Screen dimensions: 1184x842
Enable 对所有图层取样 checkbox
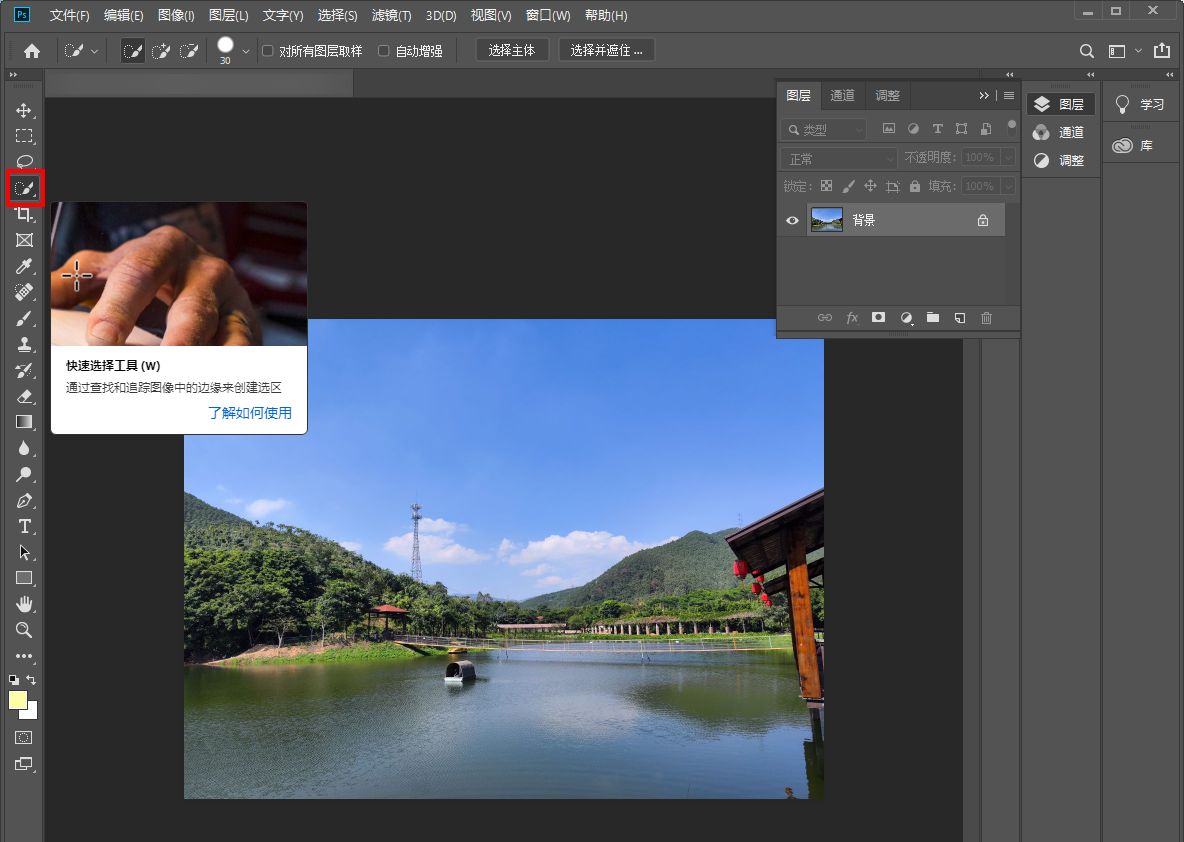[x=267, y=51]
